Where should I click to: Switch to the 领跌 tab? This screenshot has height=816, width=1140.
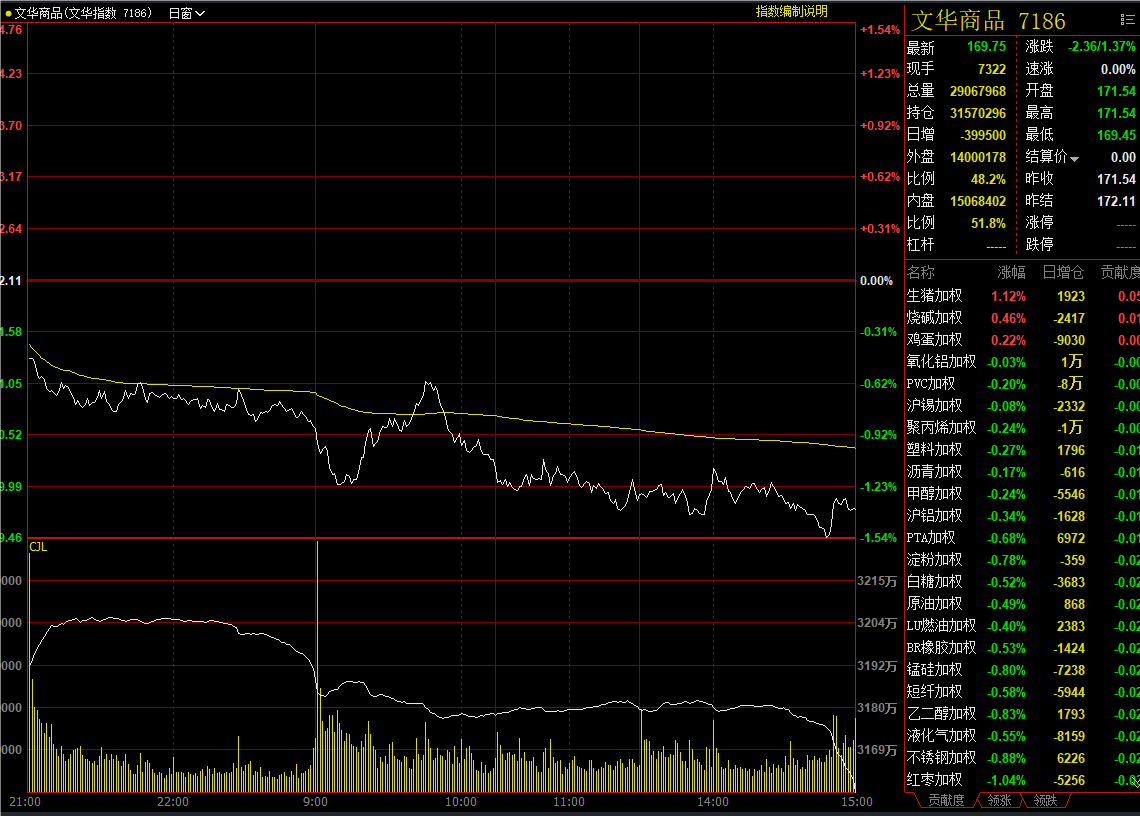tap(1045, 800)
